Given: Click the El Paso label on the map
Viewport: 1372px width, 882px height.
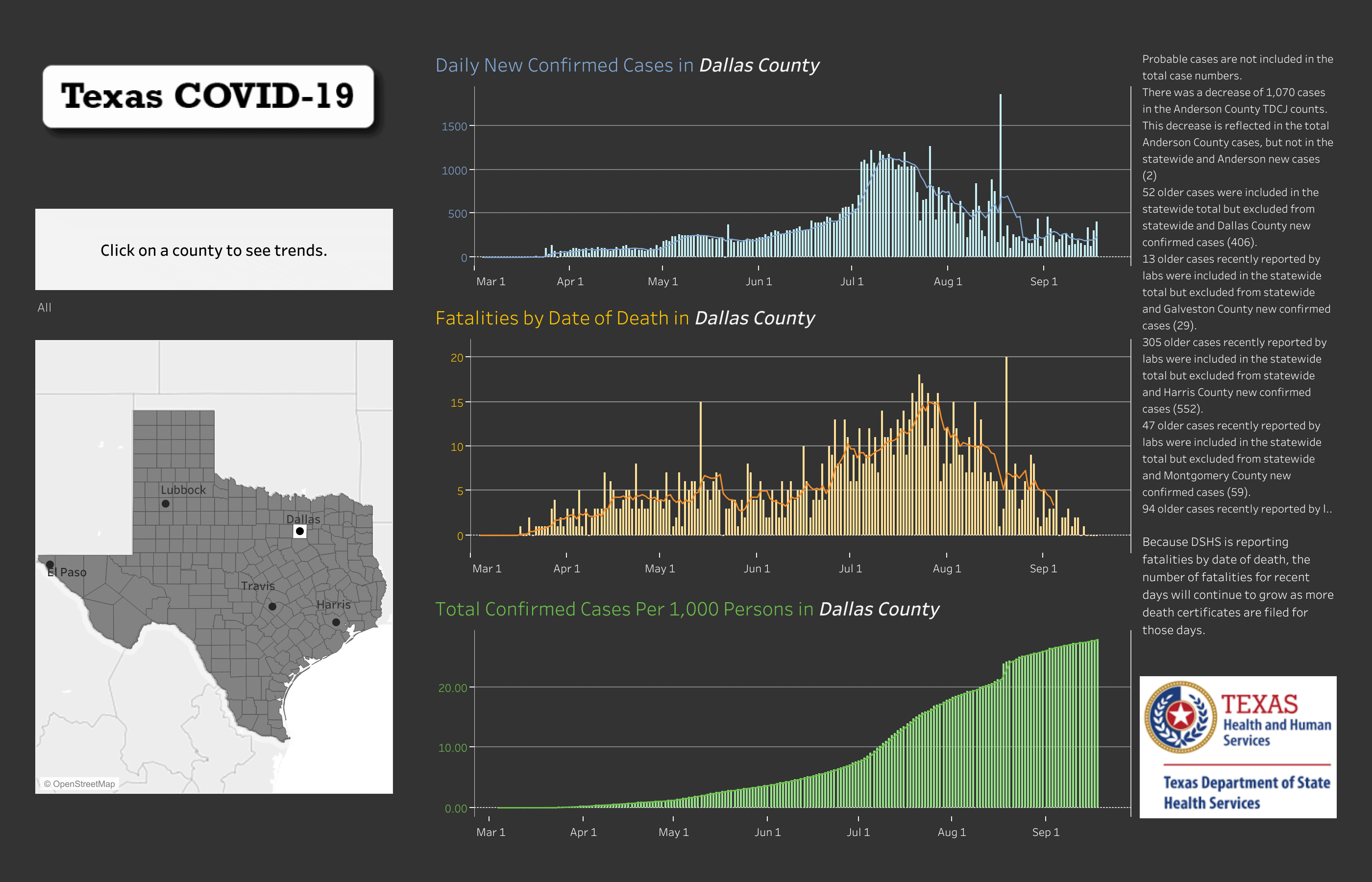Looking at the screenshot, I should [x=67, y=572].
